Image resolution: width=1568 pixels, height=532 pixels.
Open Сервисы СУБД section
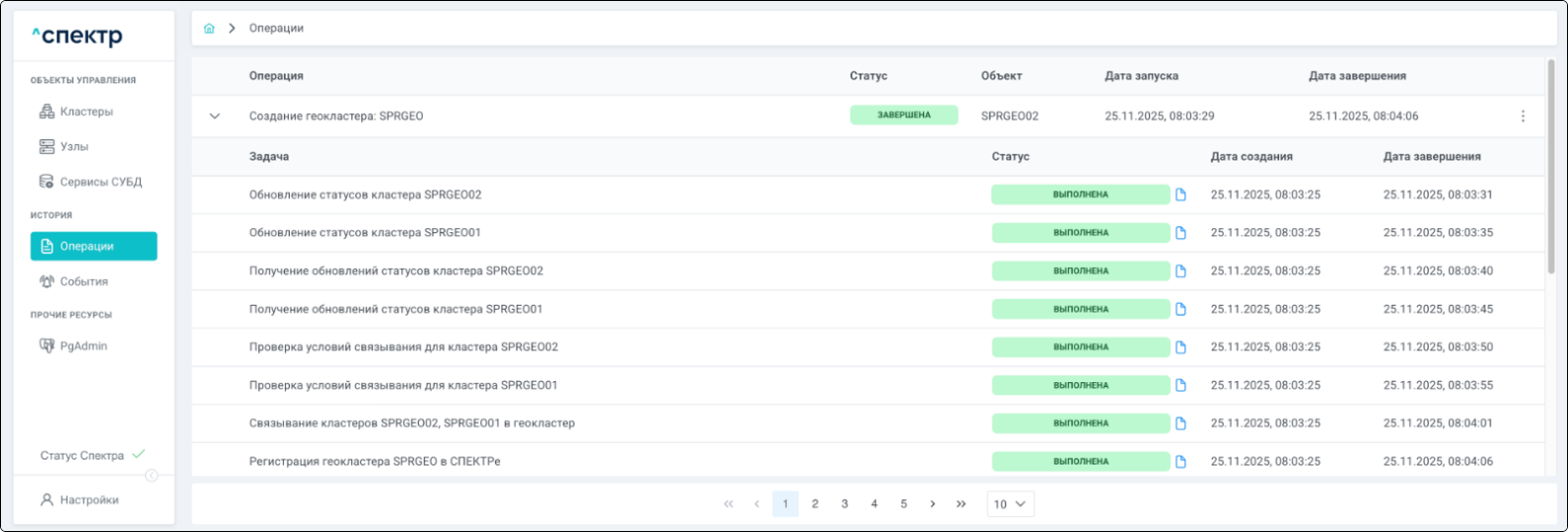100,183
